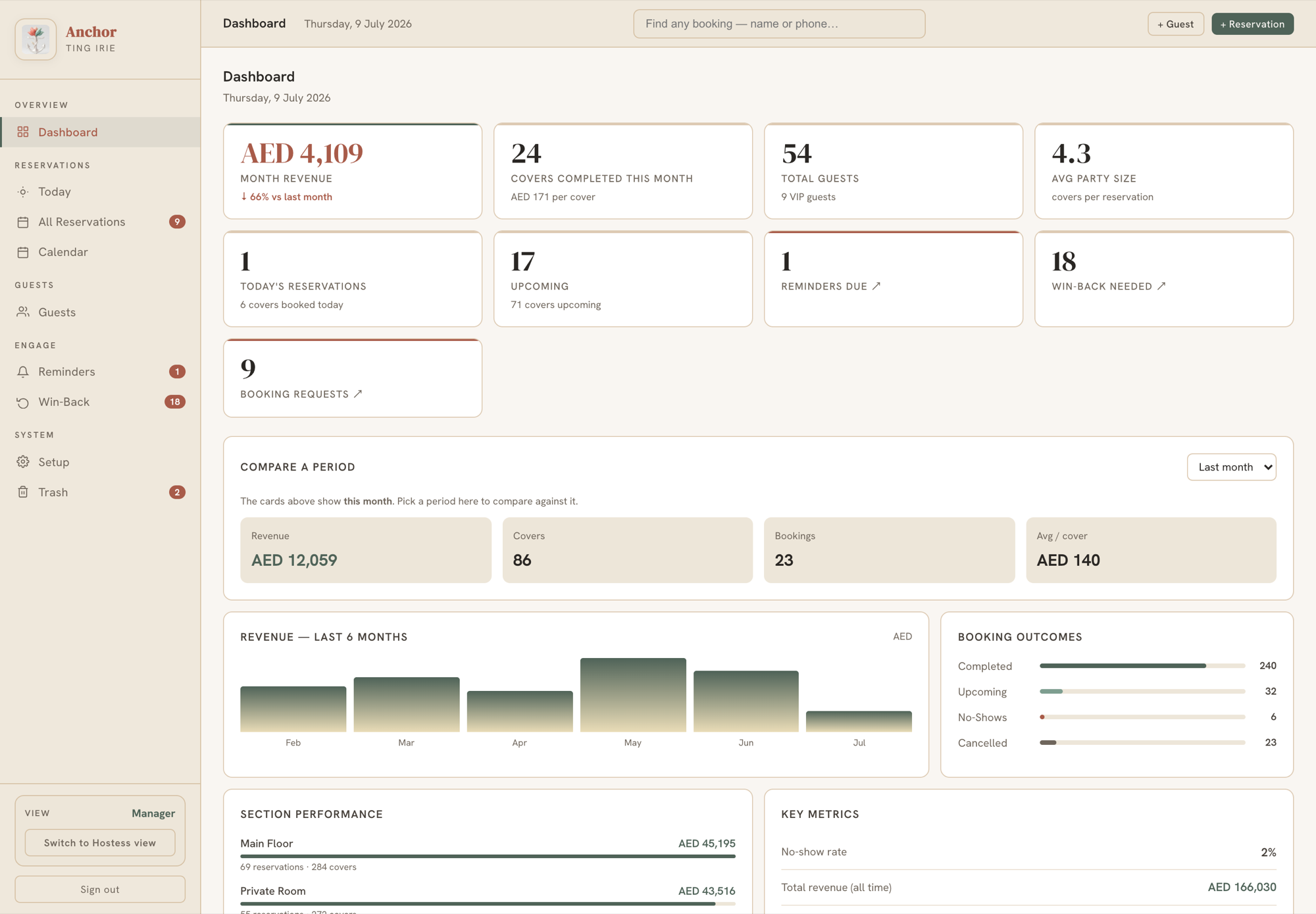
Task: Click the Jul revenue bar in chart
Action: coord(859,721)
